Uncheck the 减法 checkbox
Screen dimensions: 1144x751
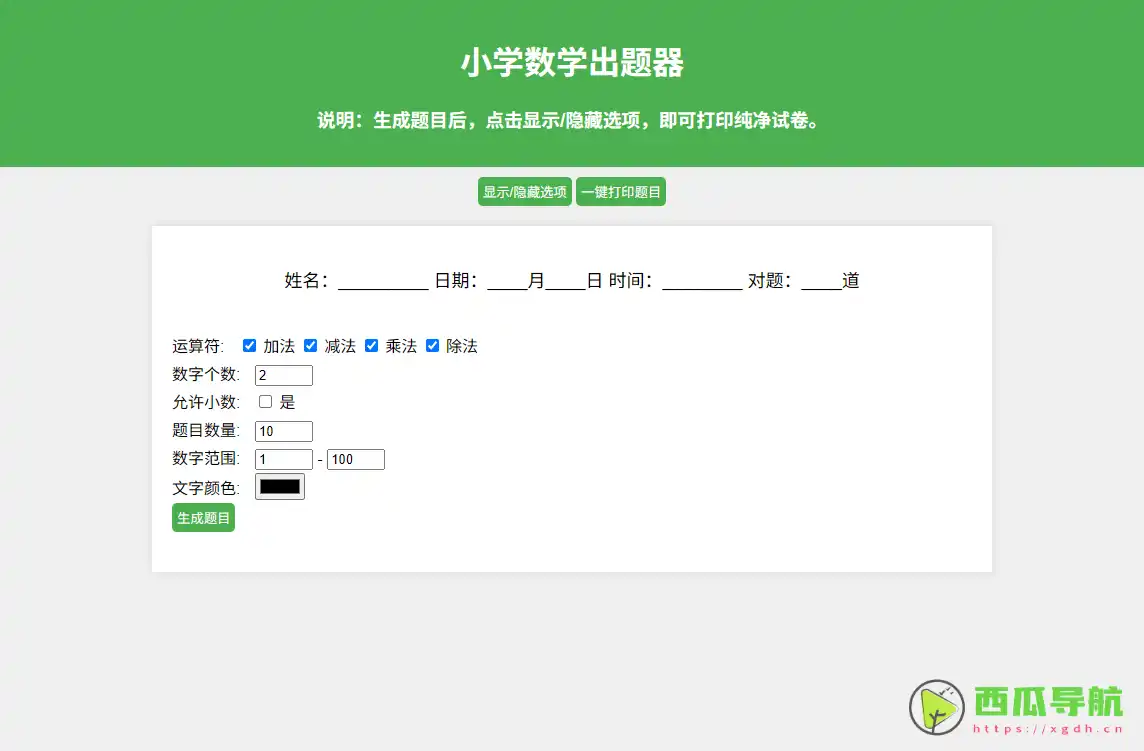point(311,345)
